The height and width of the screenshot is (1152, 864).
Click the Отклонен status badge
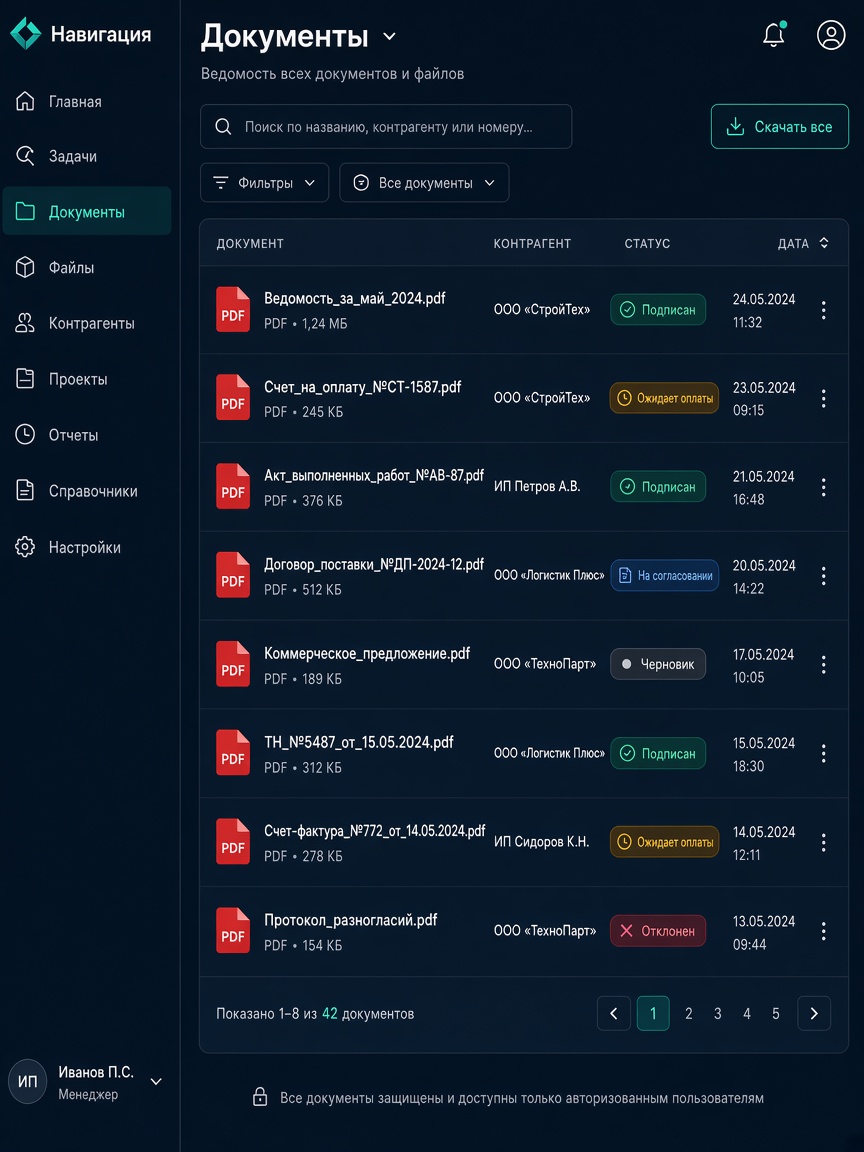tap(658, 931)
